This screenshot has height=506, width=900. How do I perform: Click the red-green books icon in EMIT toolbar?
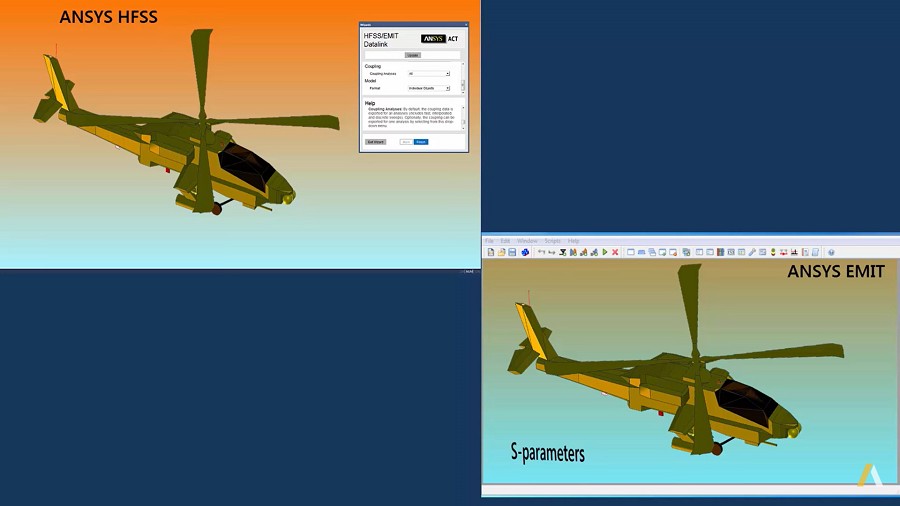coord(720,252)
